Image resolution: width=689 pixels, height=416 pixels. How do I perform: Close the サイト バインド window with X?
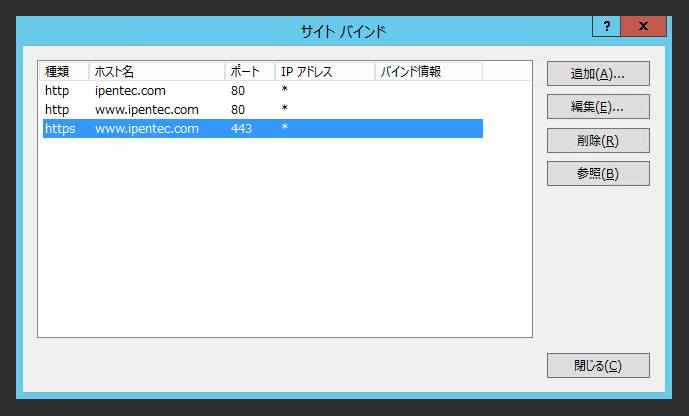[643, 26]
